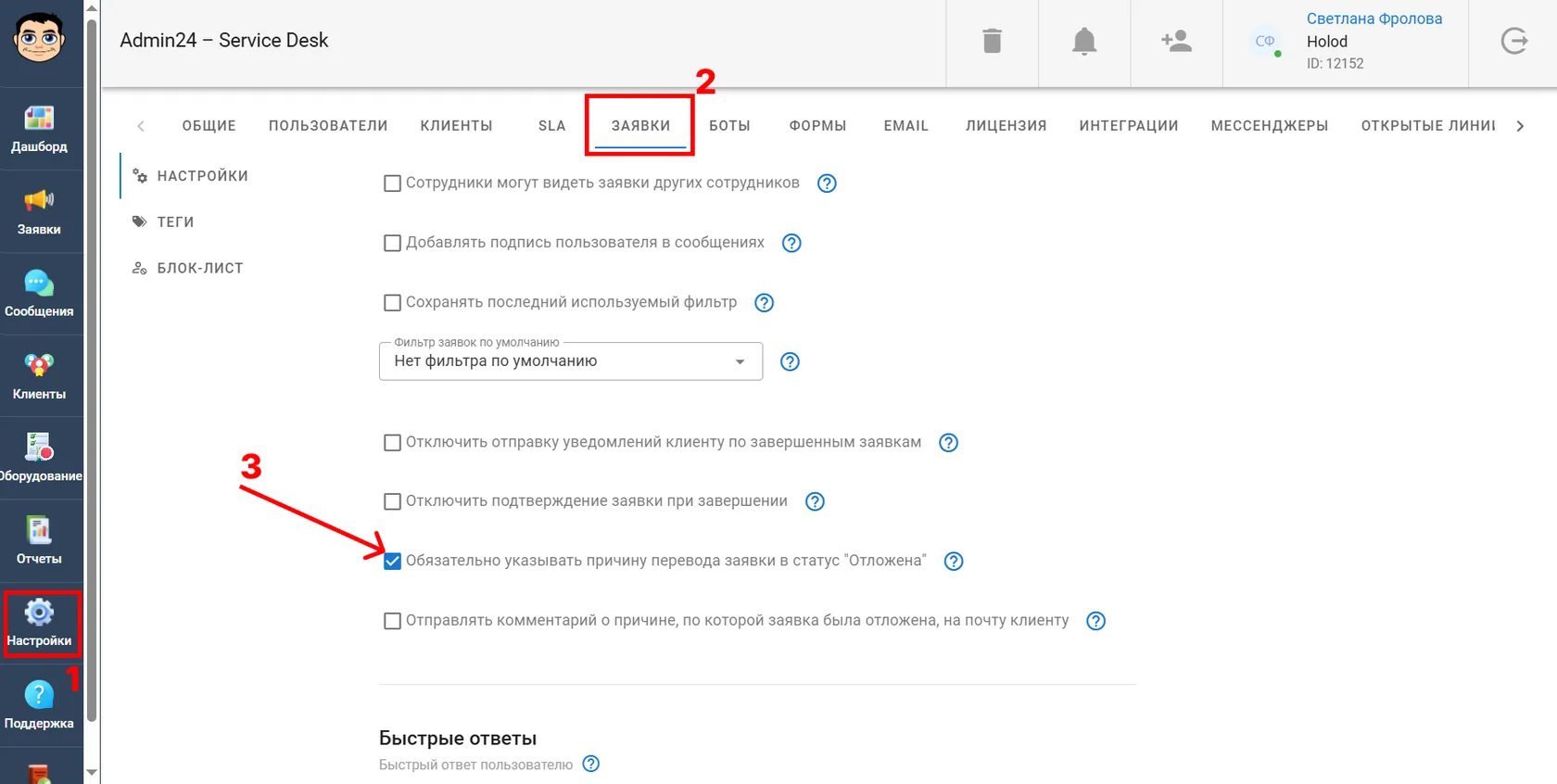Screen dimensions: 1557x784
Task: Check 'Сохранять последний используемый фильтр' option
Action: click(x=392, y=302)
